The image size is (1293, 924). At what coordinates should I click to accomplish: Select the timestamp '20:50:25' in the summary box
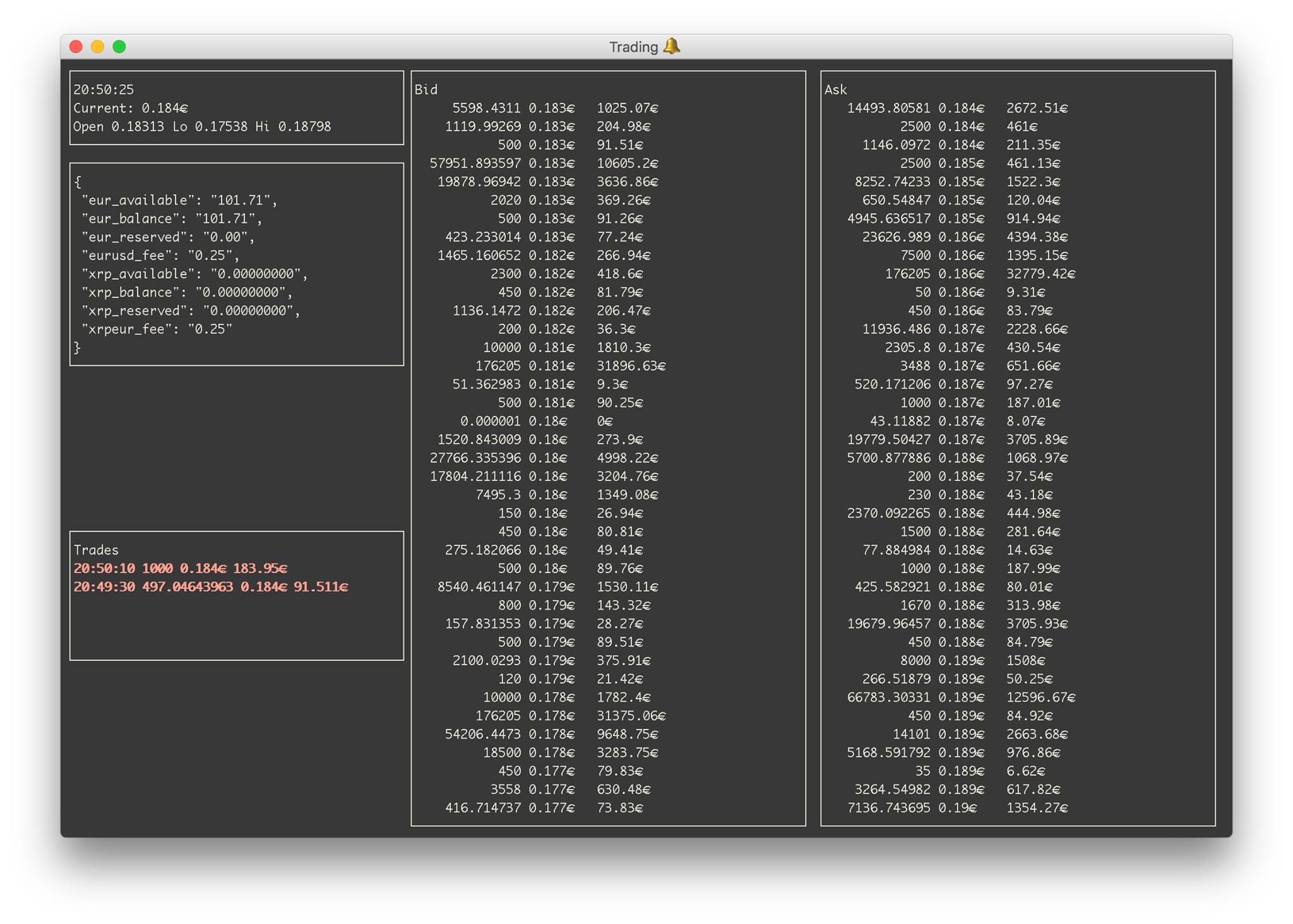point(104,90)
